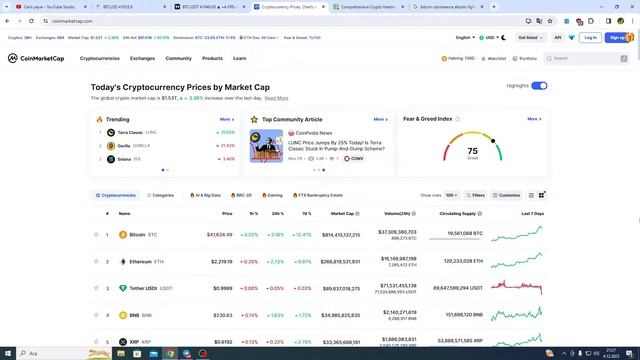The height and width of the screenshot is (360, 640).
Task: Open the Learn menu
Action: point(240,58)
